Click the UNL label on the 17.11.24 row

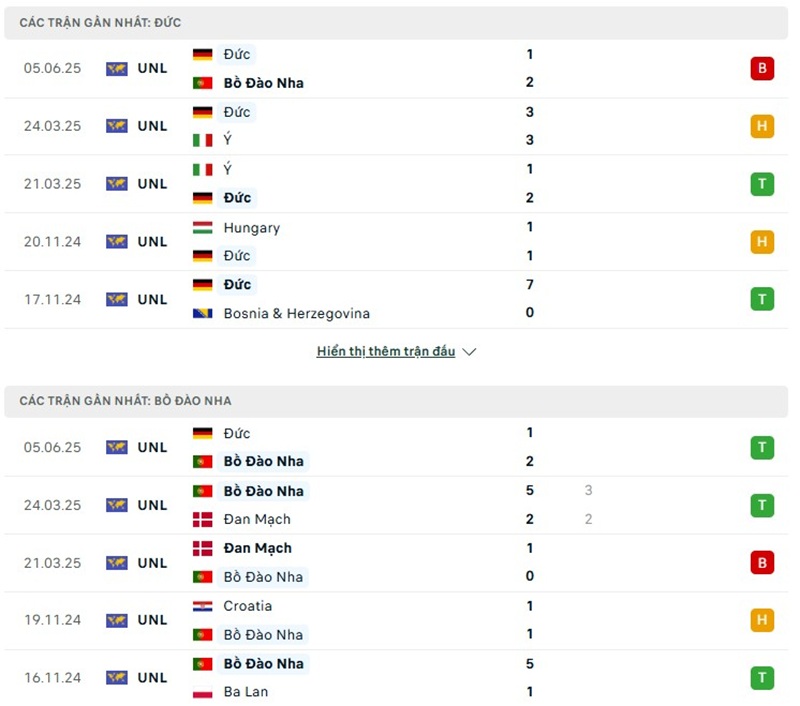[x=152, y=299]
